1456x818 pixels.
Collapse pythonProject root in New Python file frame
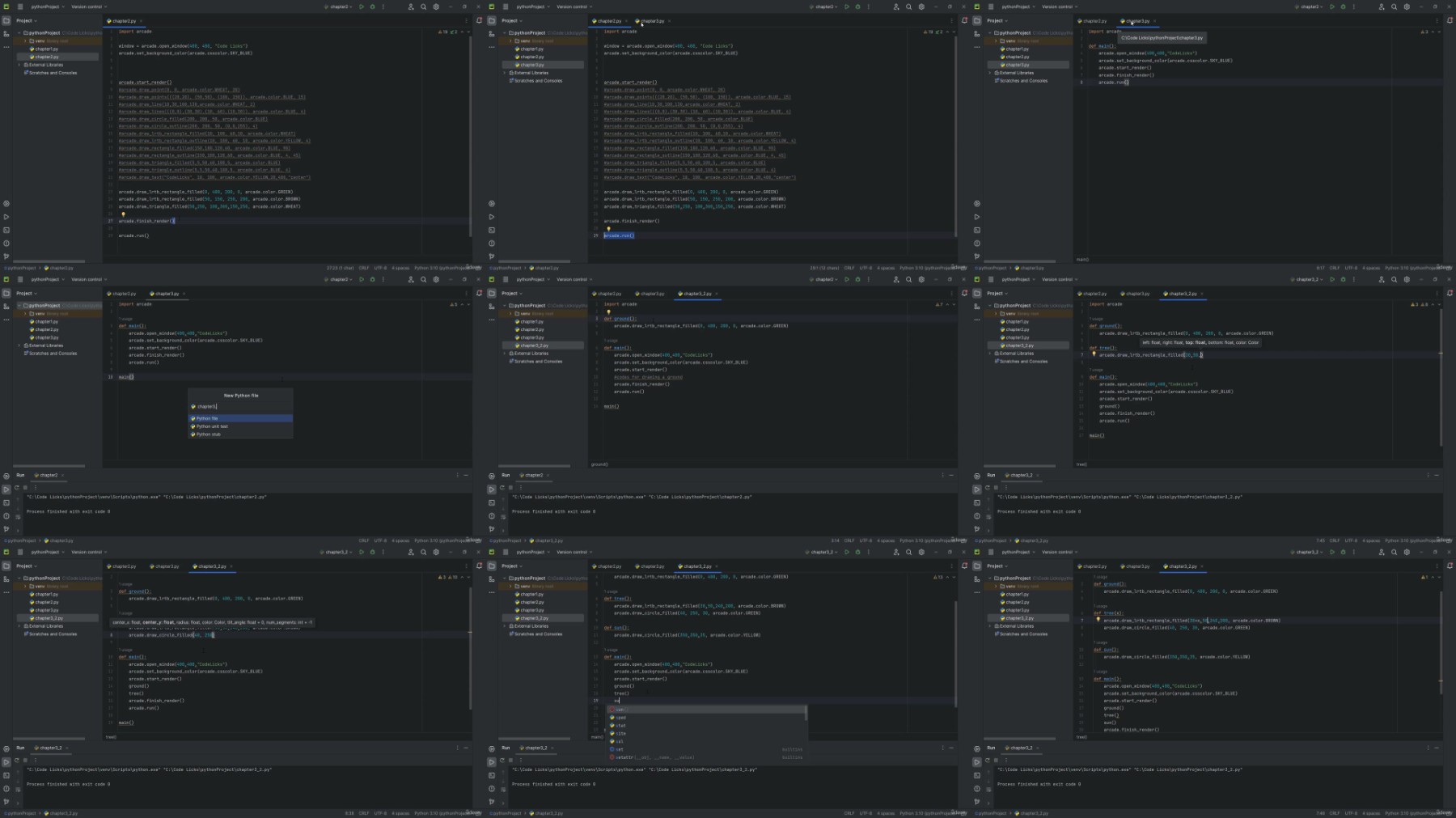(x=19, y=306)
